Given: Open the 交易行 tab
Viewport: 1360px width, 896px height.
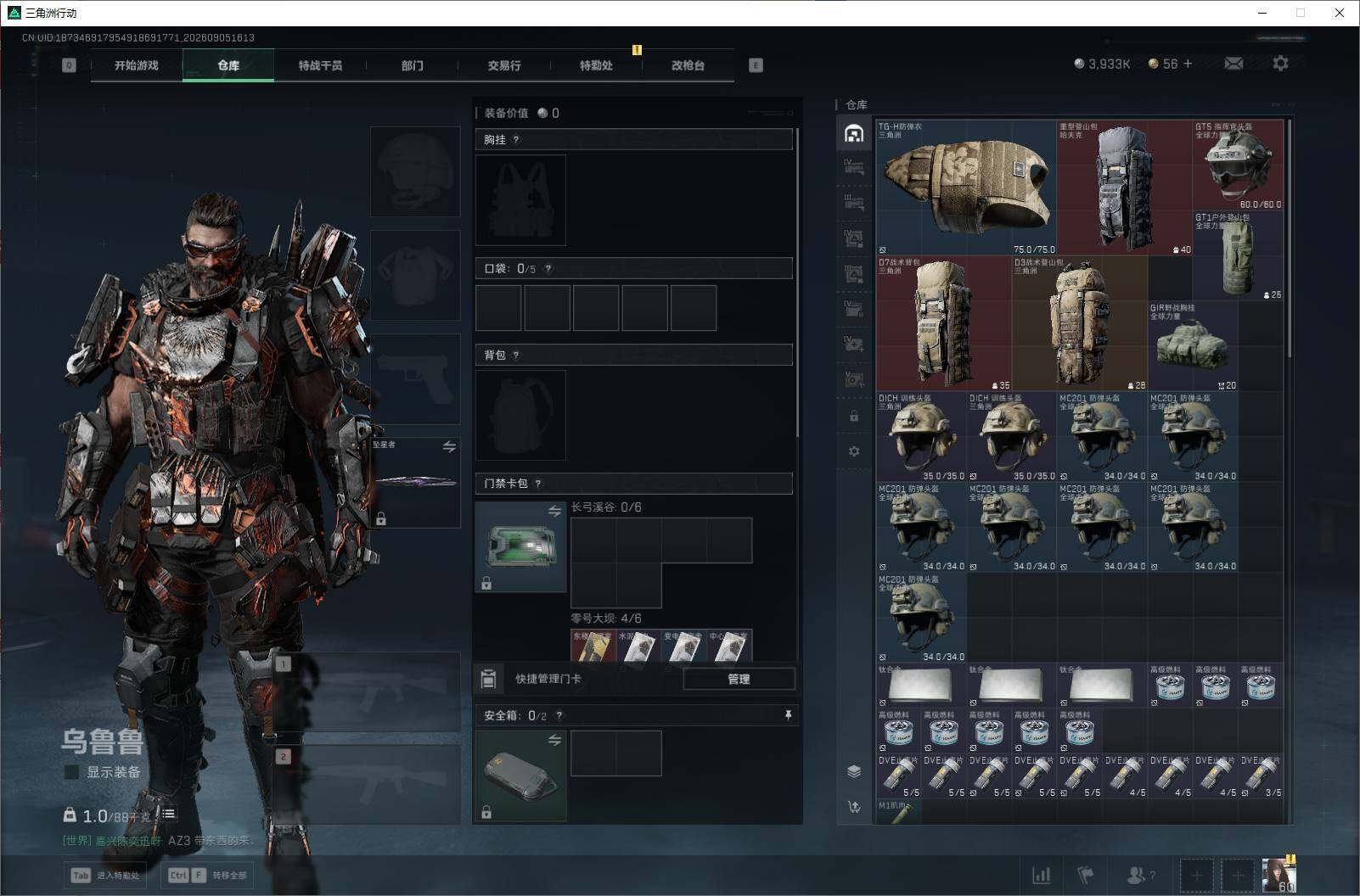Looking at the screenshot, I should [x=504, y=65].
